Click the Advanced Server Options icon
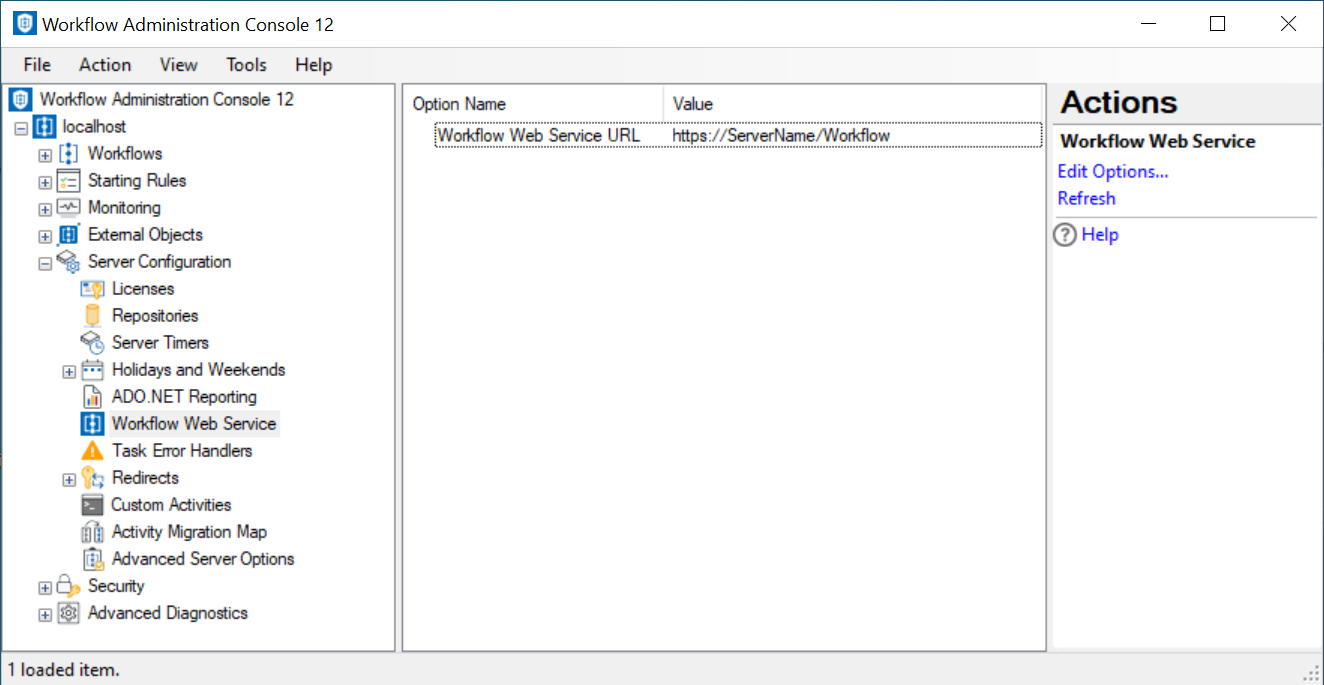This screenshot has width=1324, height=685. (92, 559)
